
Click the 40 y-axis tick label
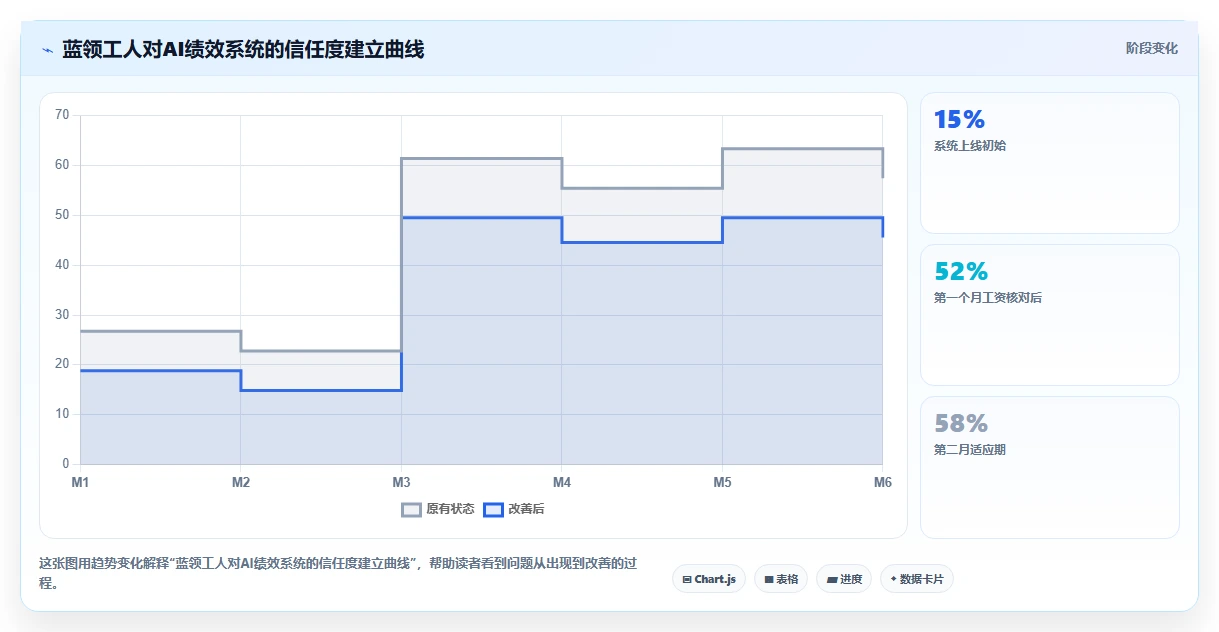pos(62,265)
